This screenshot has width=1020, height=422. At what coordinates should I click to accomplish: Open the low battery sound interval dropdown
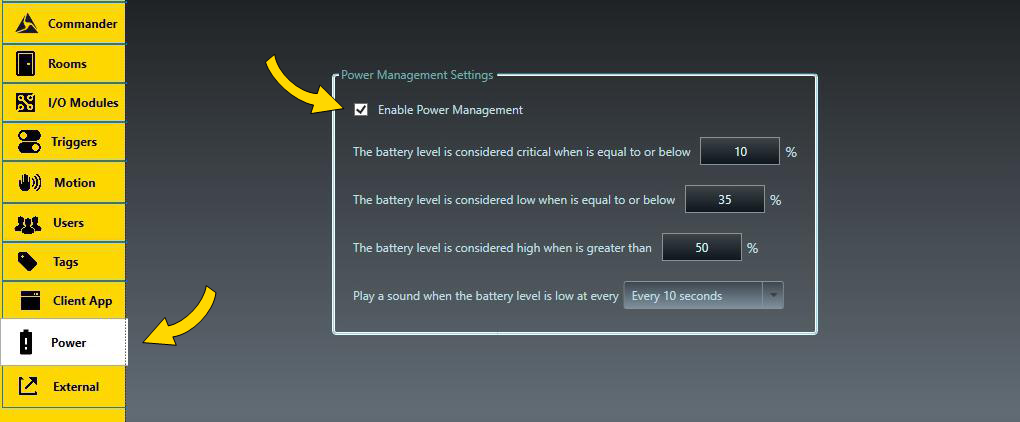[x=703, y=295]
